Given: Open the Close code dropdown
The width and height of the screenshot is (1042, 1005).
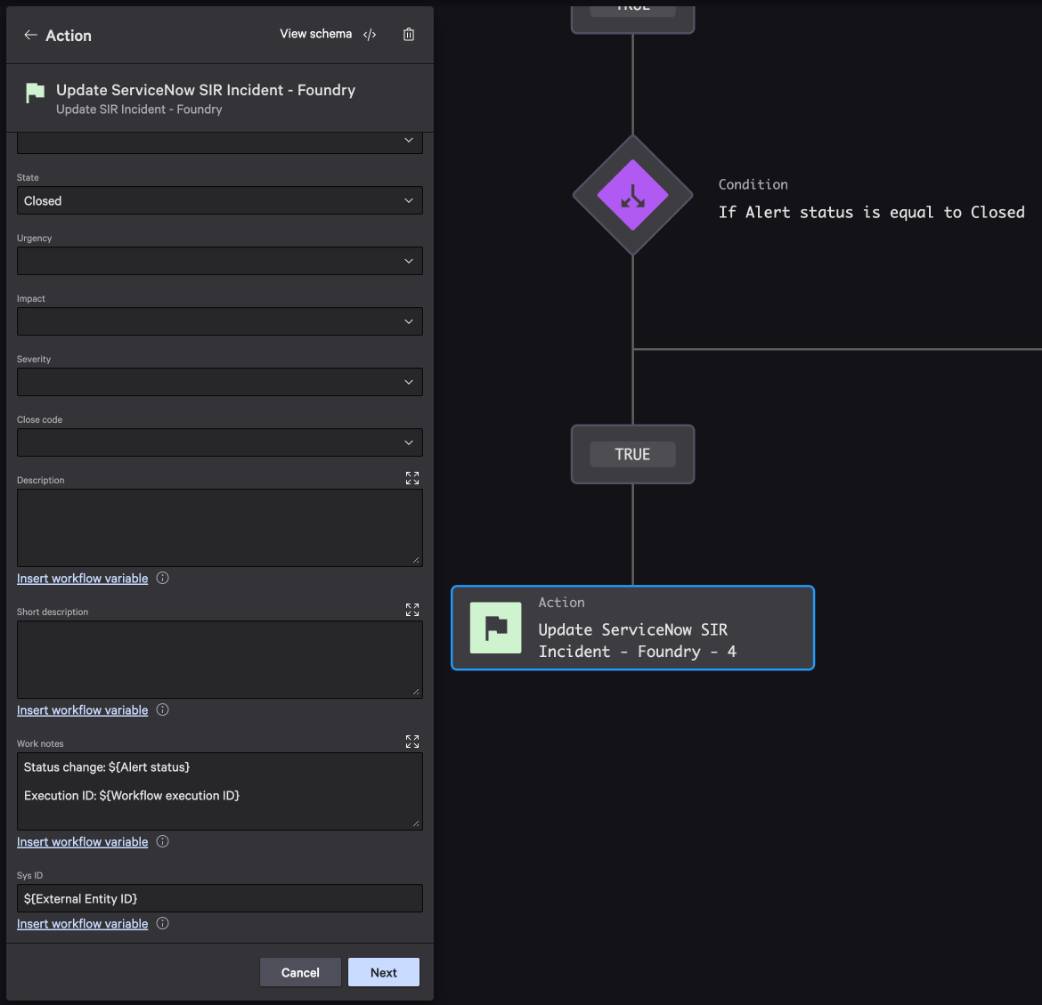Looking at the screenshot, I should point(219,443).
